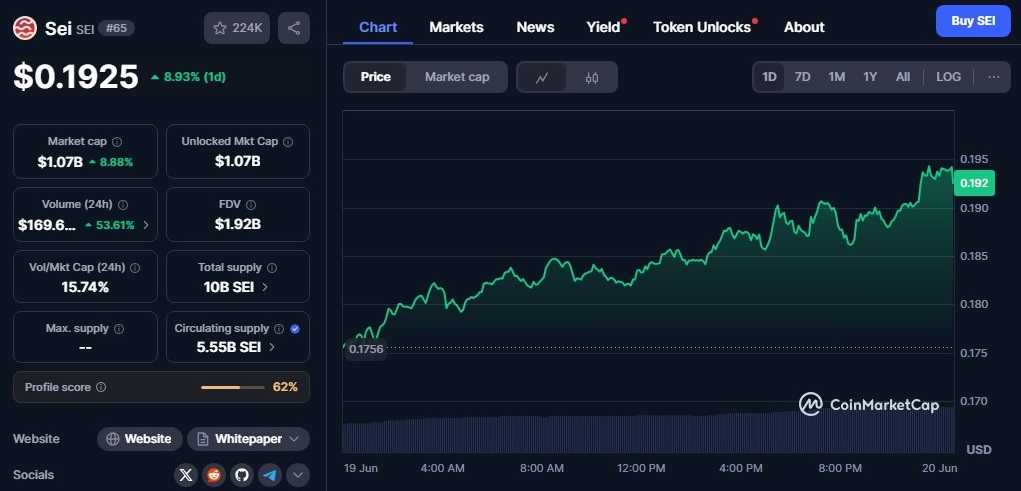Expand Volume (24h) details arrow
1021x491 pixels.
145,225
